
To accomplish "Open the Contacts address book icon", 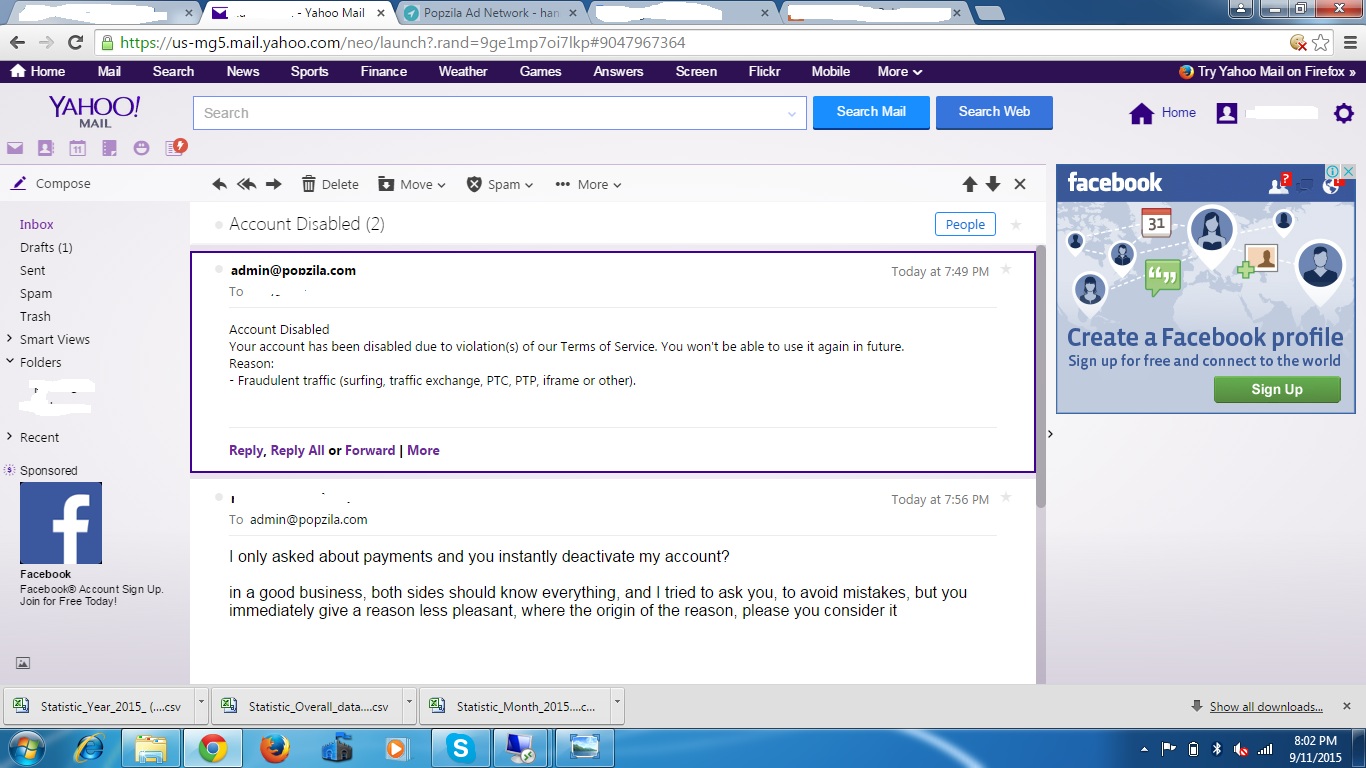I will [45, 148].
